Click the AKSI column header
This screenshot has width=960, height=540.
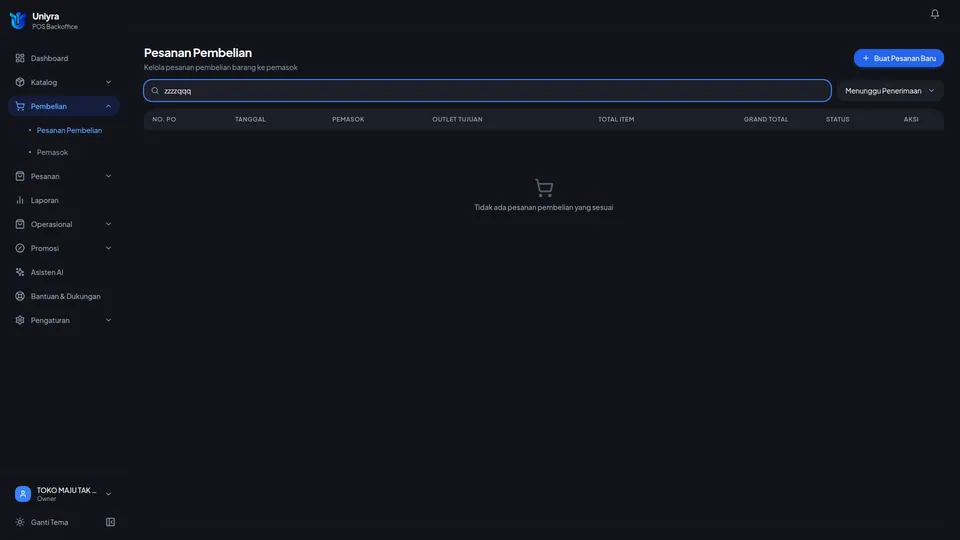pos(911,119)
